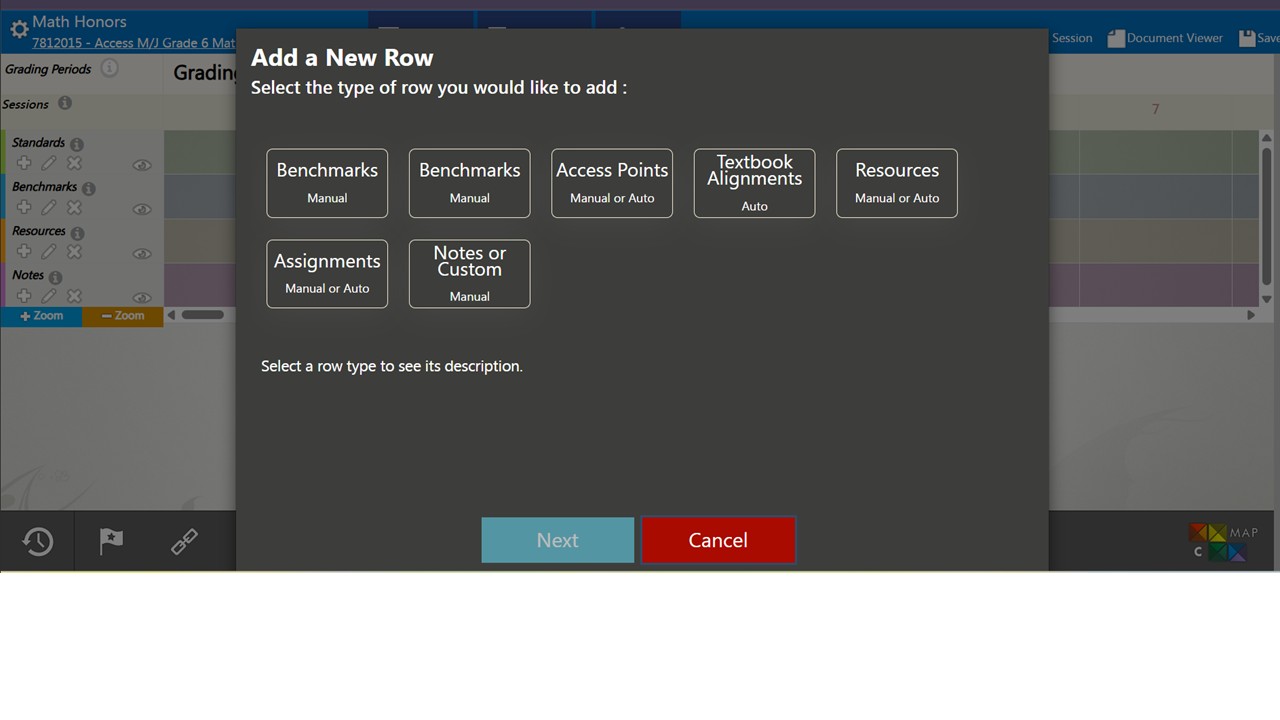Screen dimensions: 1280x720
Task: Click the plus icon under Standards row
Action: click(24, 164)
